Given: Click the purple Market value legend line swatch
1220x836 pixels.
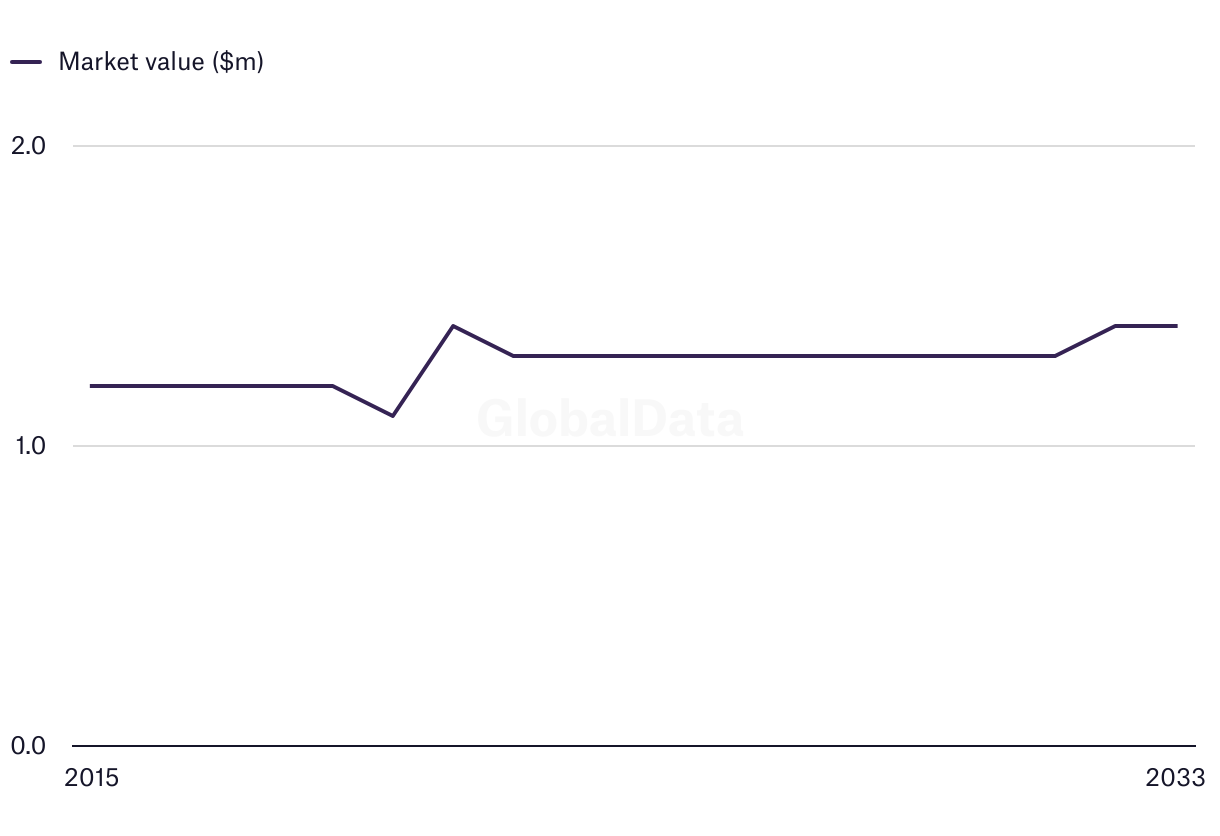Looking at the screenshot, I should tap(26, 62).
